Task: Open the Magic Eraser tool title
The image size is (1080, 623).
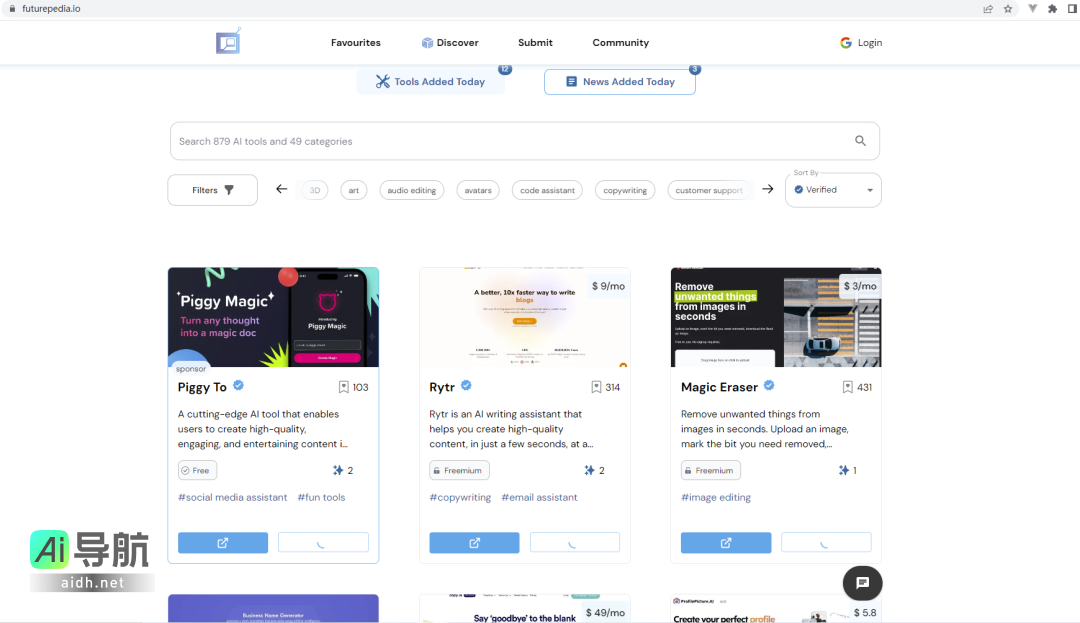Action: click(719, 387)
